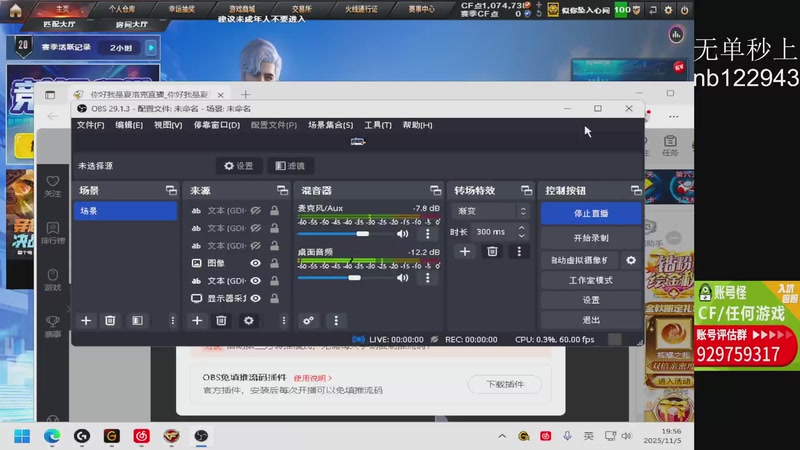Open Sources panel three-dot menu
Viewport: 800px width, 450px height.
point(284,320)
